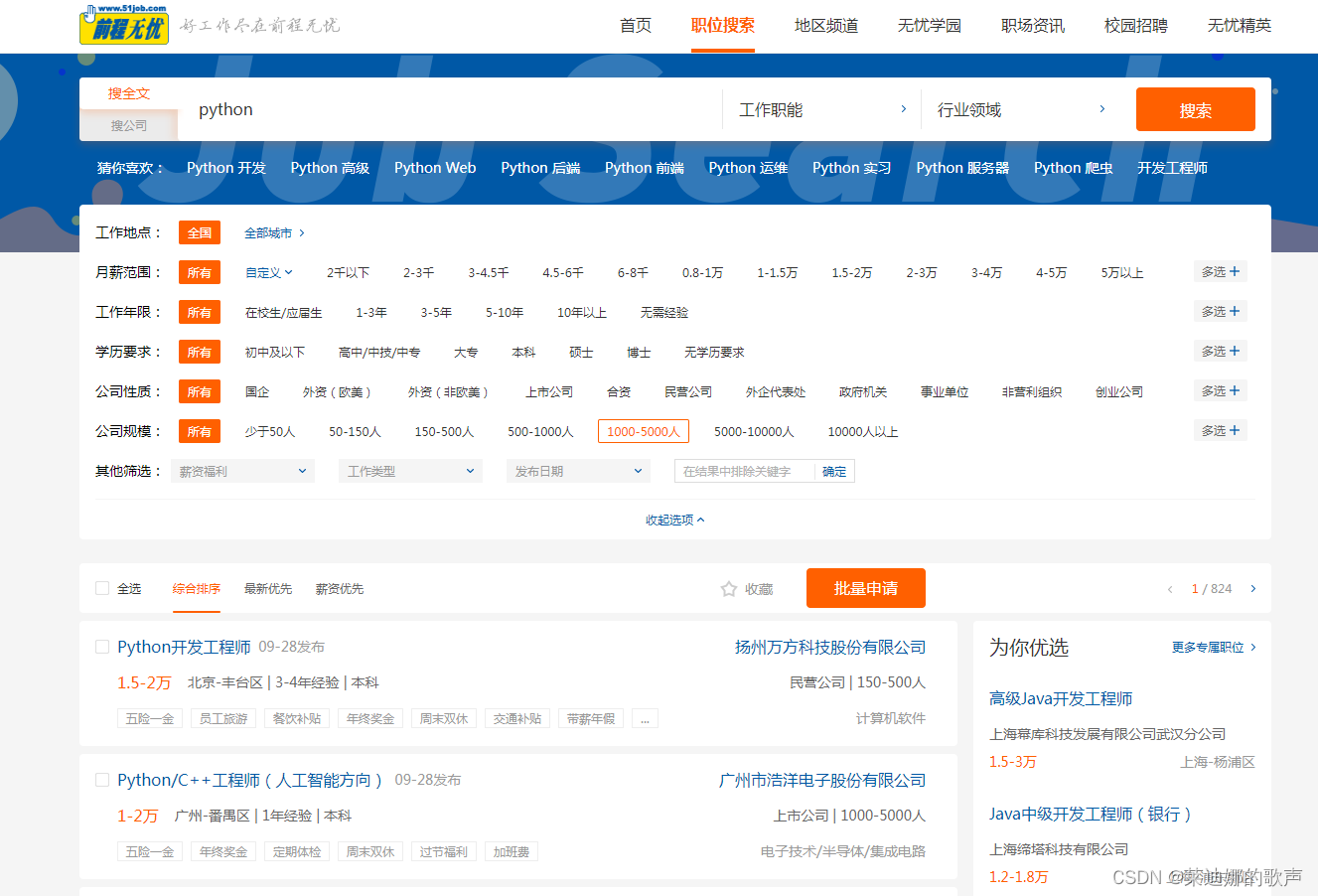Sort results by 薪资优先
The height and width of the screenshot is (896, 1318).
point(340,589)
